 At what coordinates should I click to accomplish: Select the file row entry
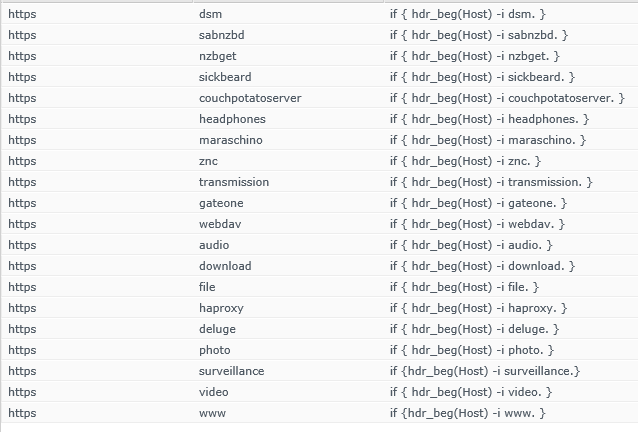pos(319,287)
